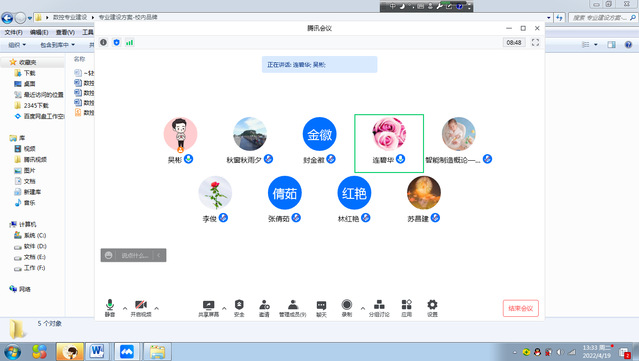Viewport: 639px width, 361px height.
Task: Open the chat window
Action: 321,308
